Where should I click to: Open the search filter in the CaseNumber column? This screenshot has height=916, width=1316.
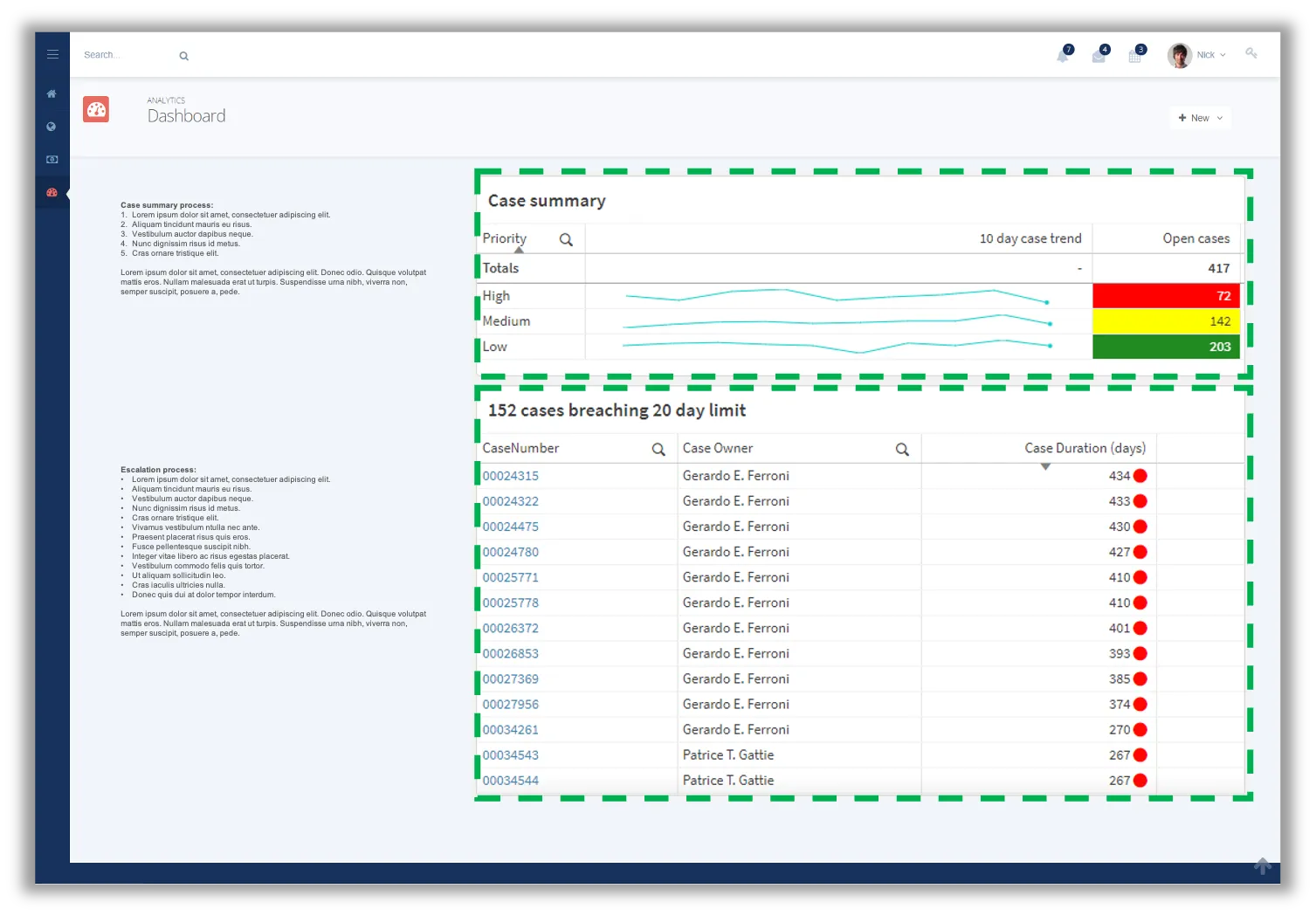(659, 448)
